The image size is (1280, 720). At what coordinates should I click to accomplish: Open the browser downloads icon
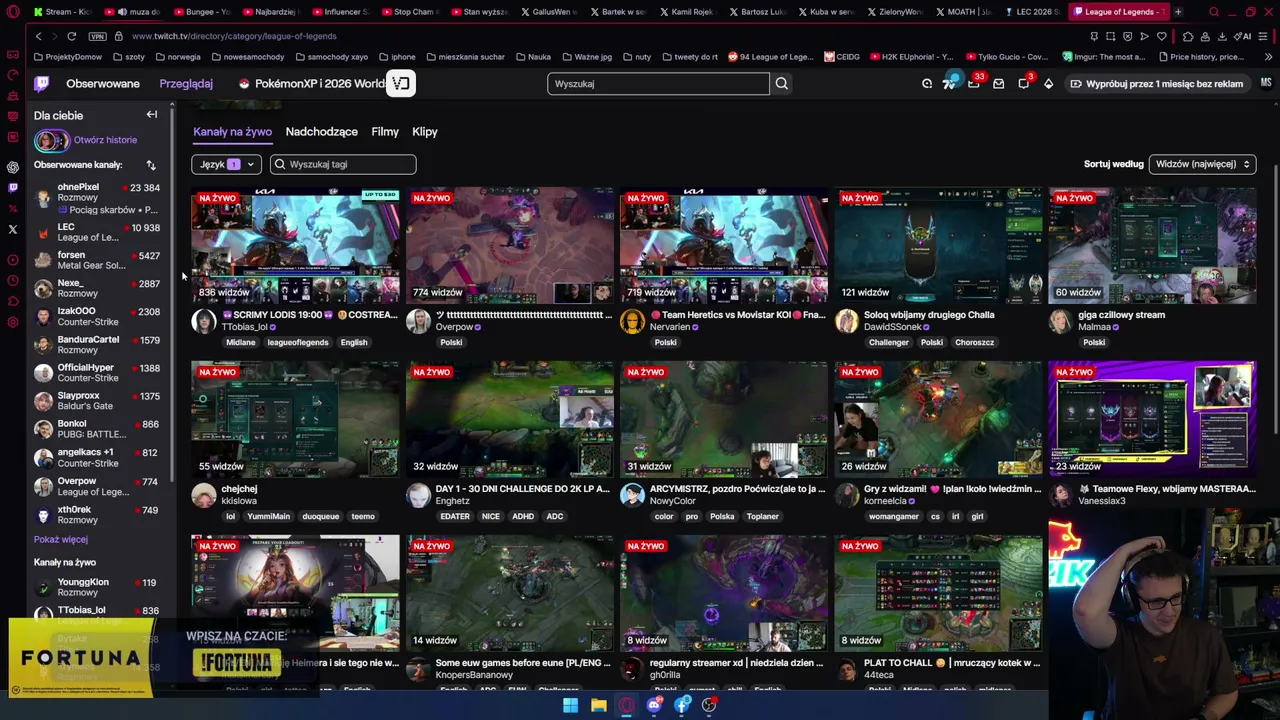[1222, 36]
